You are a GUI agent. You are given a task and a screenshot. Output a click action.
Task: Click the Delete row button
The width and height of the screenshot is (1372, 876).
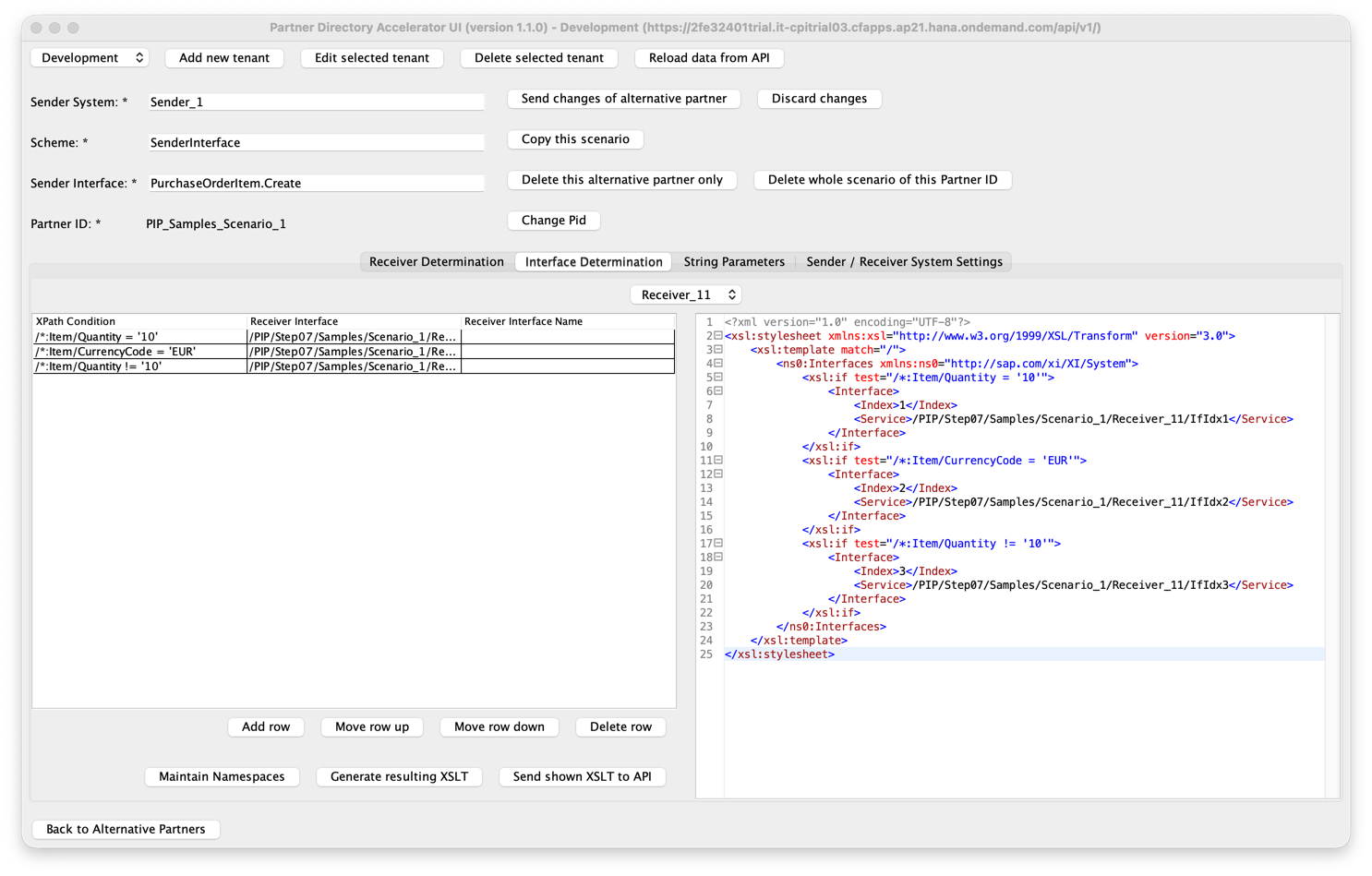click(x=620, y=727)
